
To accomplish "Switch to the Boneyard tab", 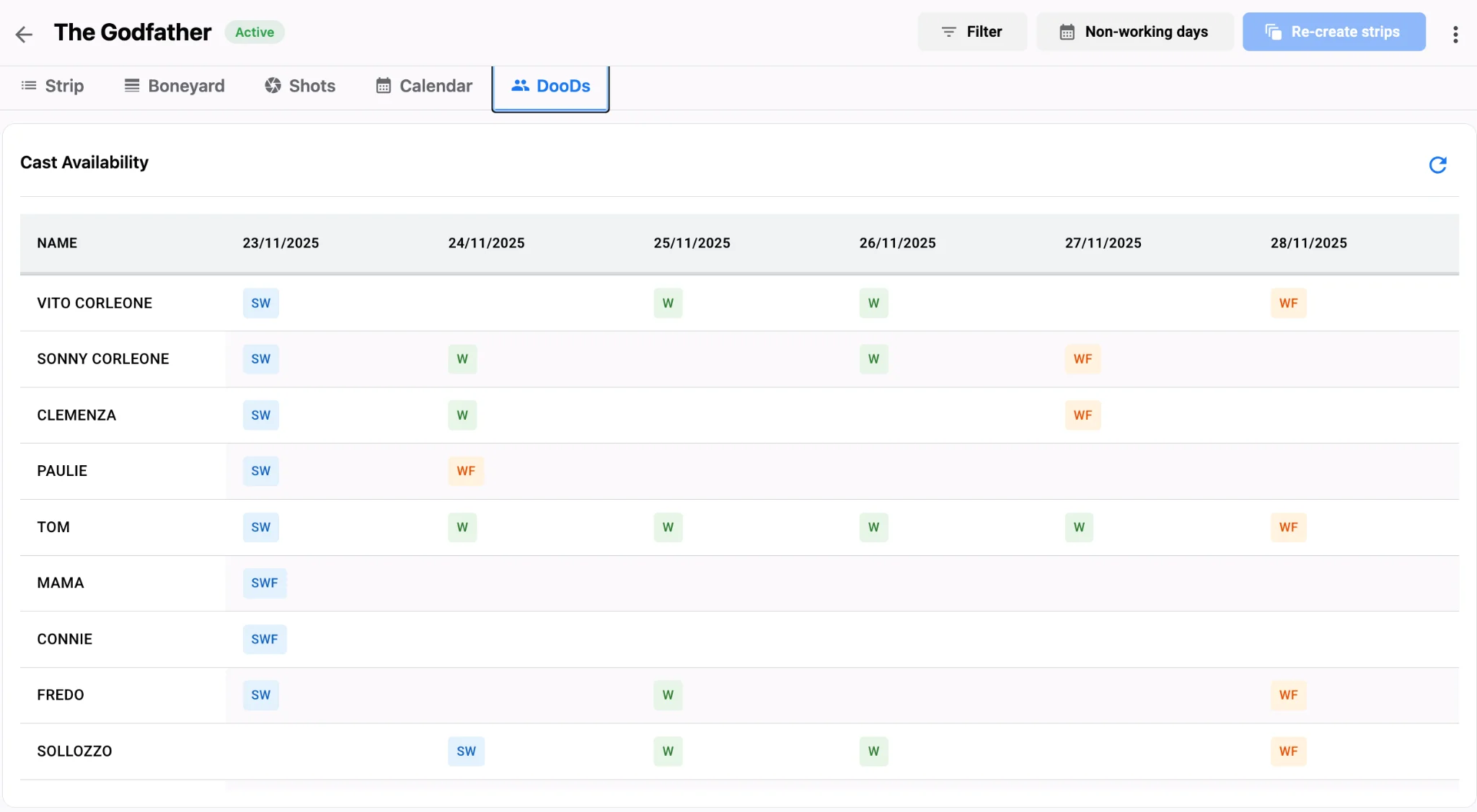I will [x=175, y=86].
